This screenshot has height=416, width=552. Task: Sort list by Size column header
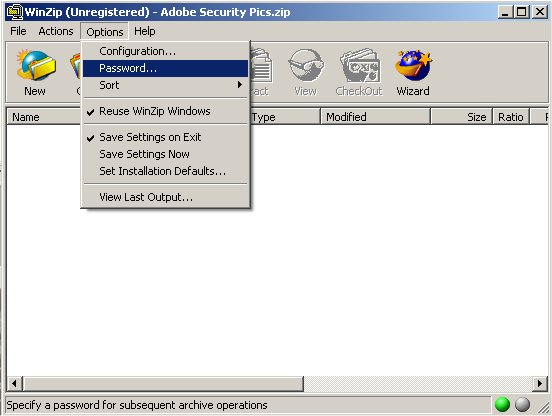point(462,117)
